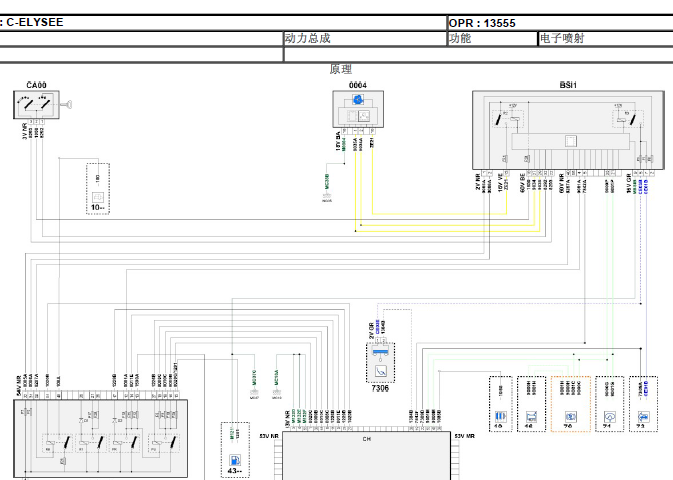Screen dimensions: 673x480
Task: Click the CA00 component label
Action: click(36, 85)
